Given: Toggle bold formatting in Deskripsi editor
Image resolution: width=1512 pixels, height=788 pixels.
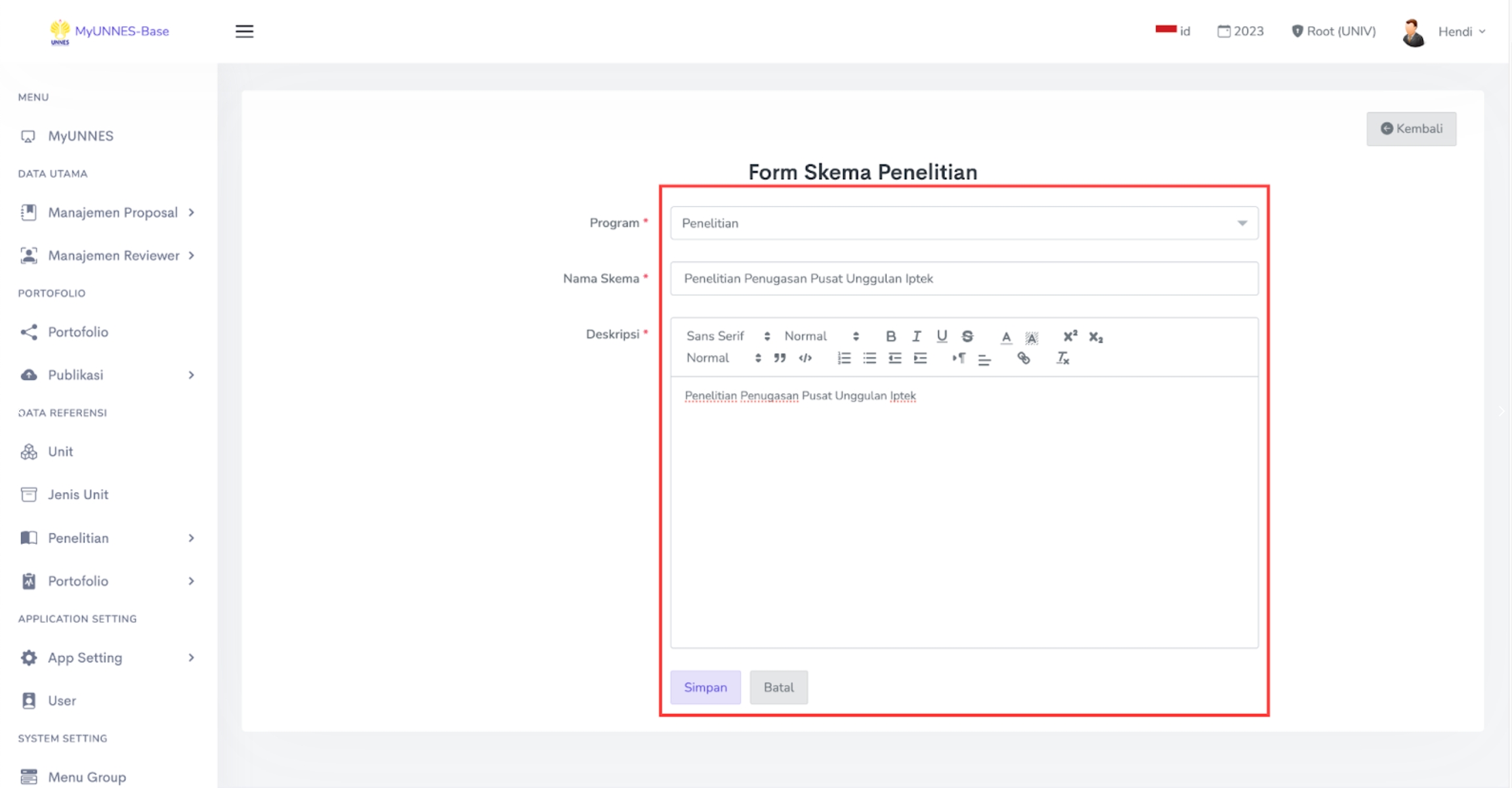Looking at the screenshot, I should pyautogui.click(x=891, y=337).
